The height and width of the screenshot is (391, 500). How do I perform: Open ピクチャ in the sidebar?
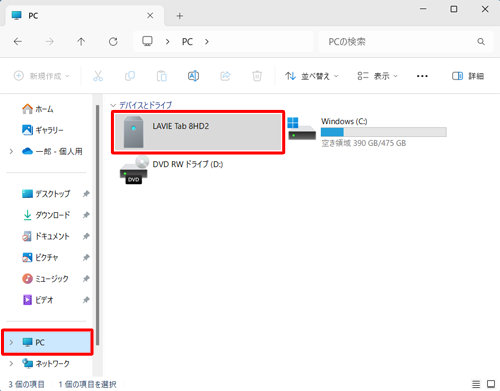pos(40,257)
